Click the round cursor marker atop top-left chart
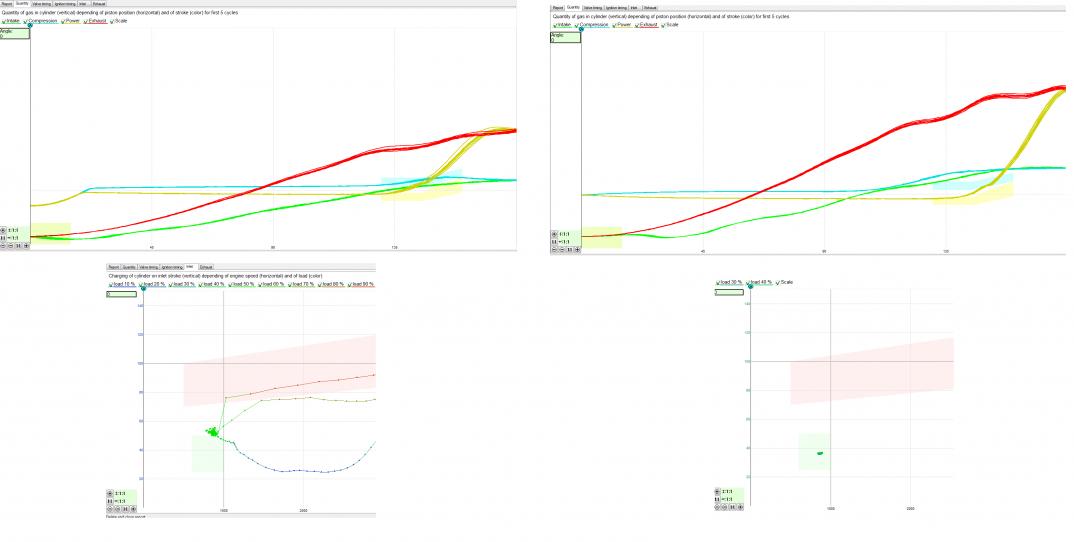The width and height of the screenshot is (1074, 542). click(30, 25)
